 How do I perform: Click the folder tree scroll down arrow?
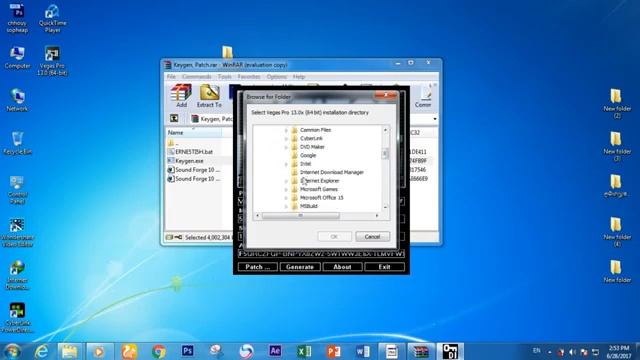385,207
